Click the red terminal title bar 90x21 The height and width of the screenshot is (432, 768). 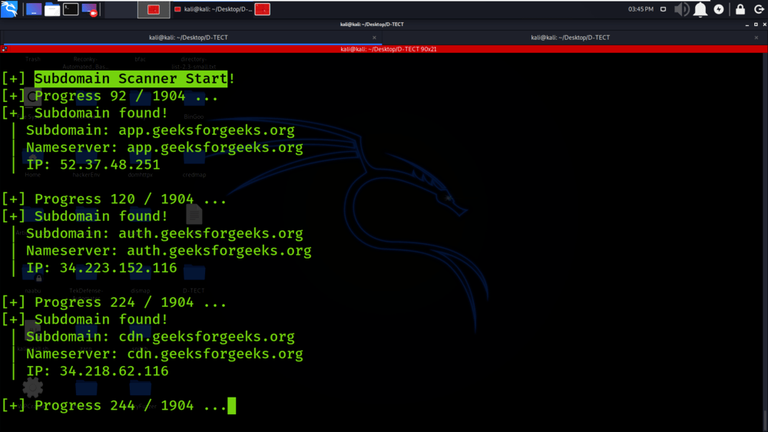(388, 49)
